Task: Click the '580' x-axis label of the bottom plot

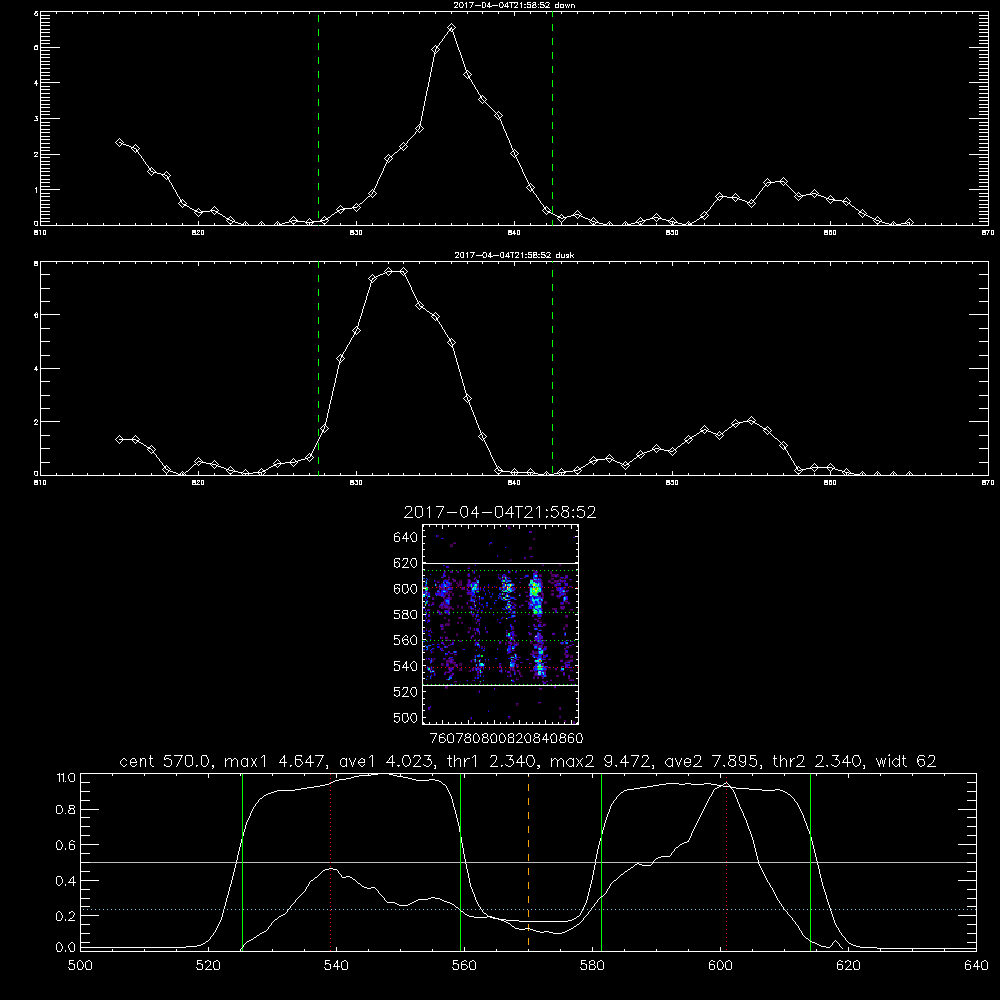Action: (592, 966)
